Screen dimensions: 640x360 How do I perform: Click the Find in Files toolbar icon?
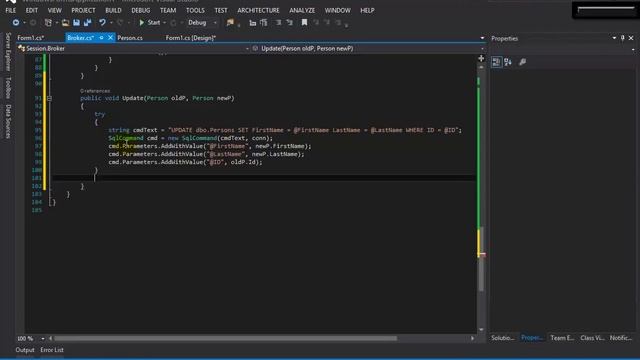[x=230, y=23]
